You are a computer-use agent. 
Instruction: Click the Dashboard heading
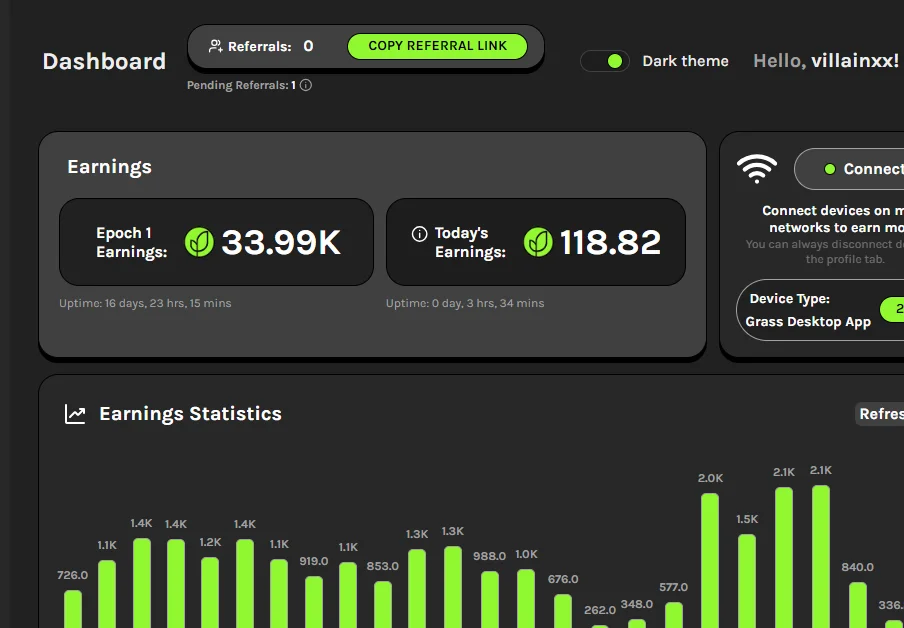coord(104,61)
